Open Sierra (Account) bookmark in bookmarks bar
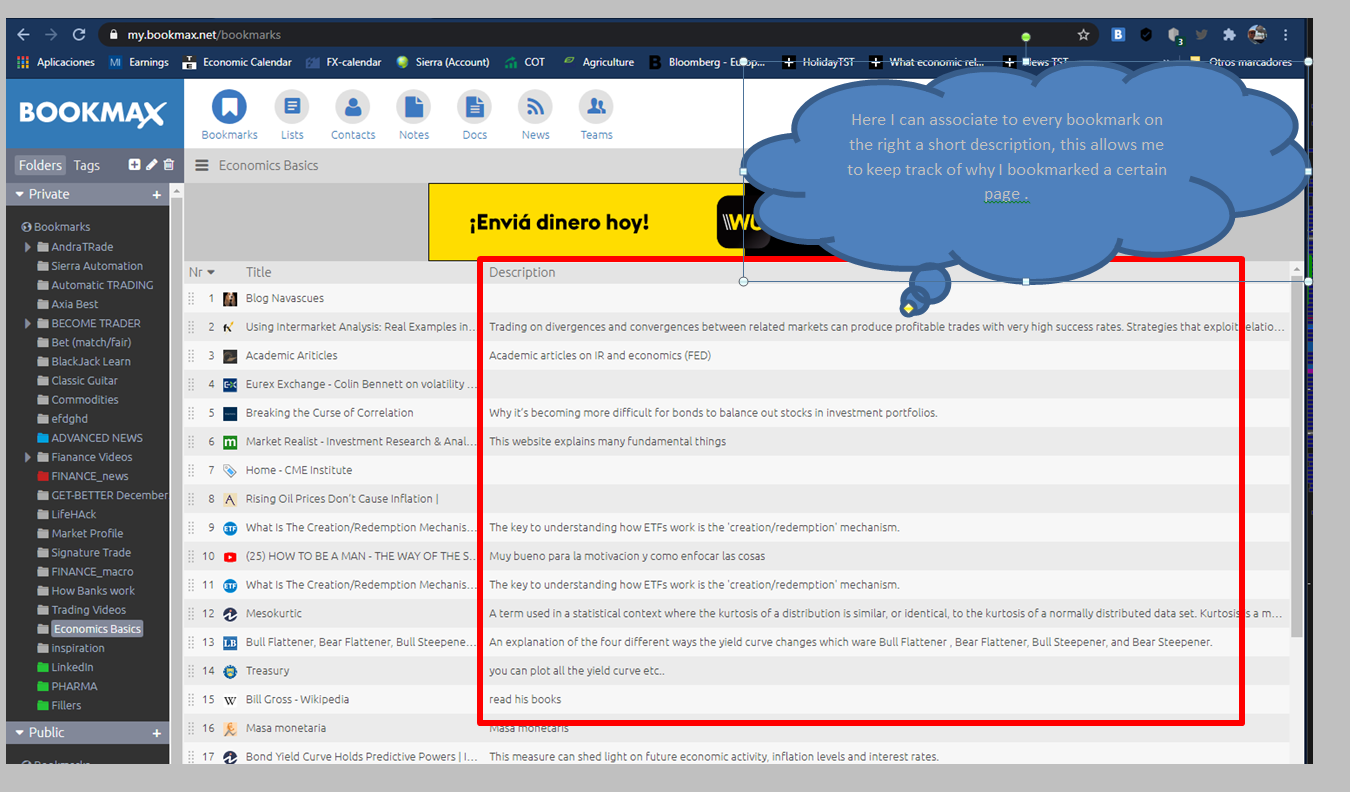This screenshot has width=1350, height=792. point(443,62)
